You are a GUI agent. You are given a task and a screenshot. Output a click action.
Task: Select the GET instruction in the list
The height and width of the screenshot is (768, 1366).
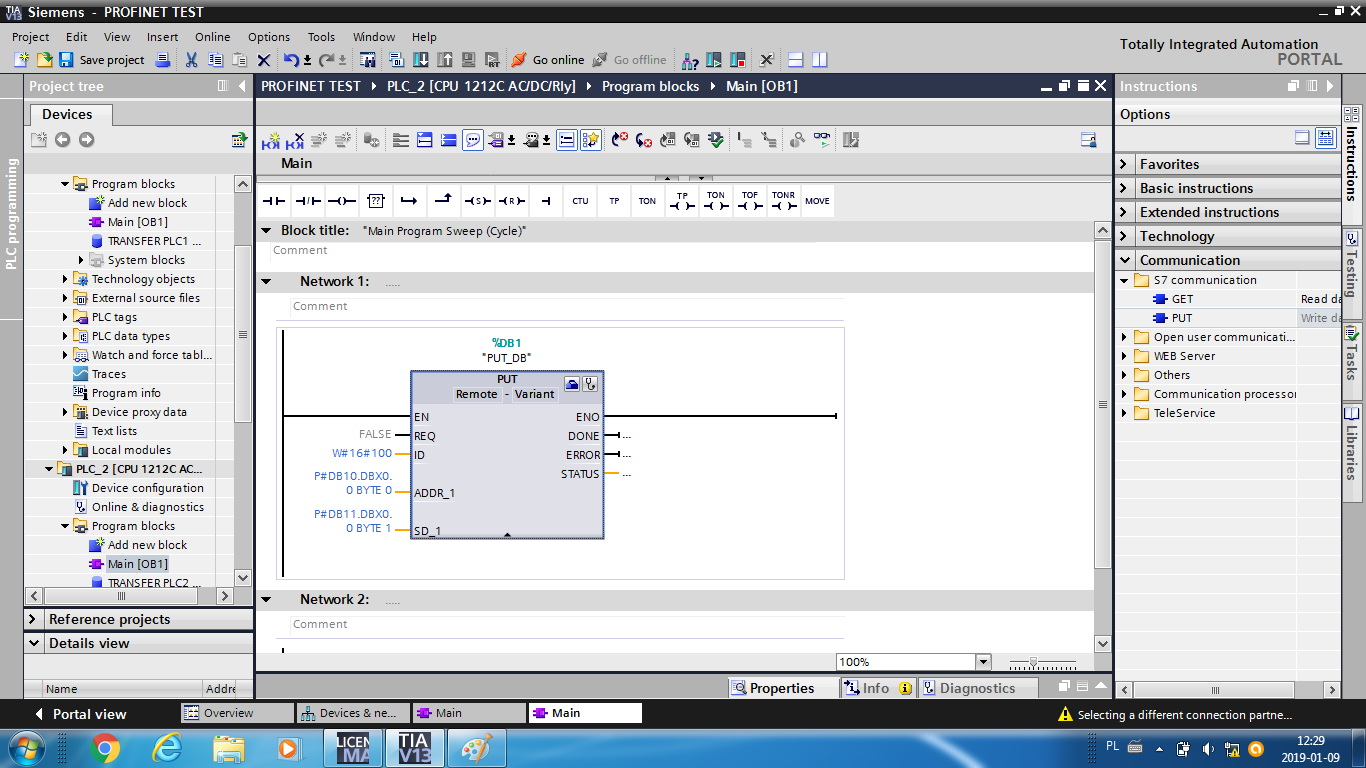click(x=1182, y=299)
